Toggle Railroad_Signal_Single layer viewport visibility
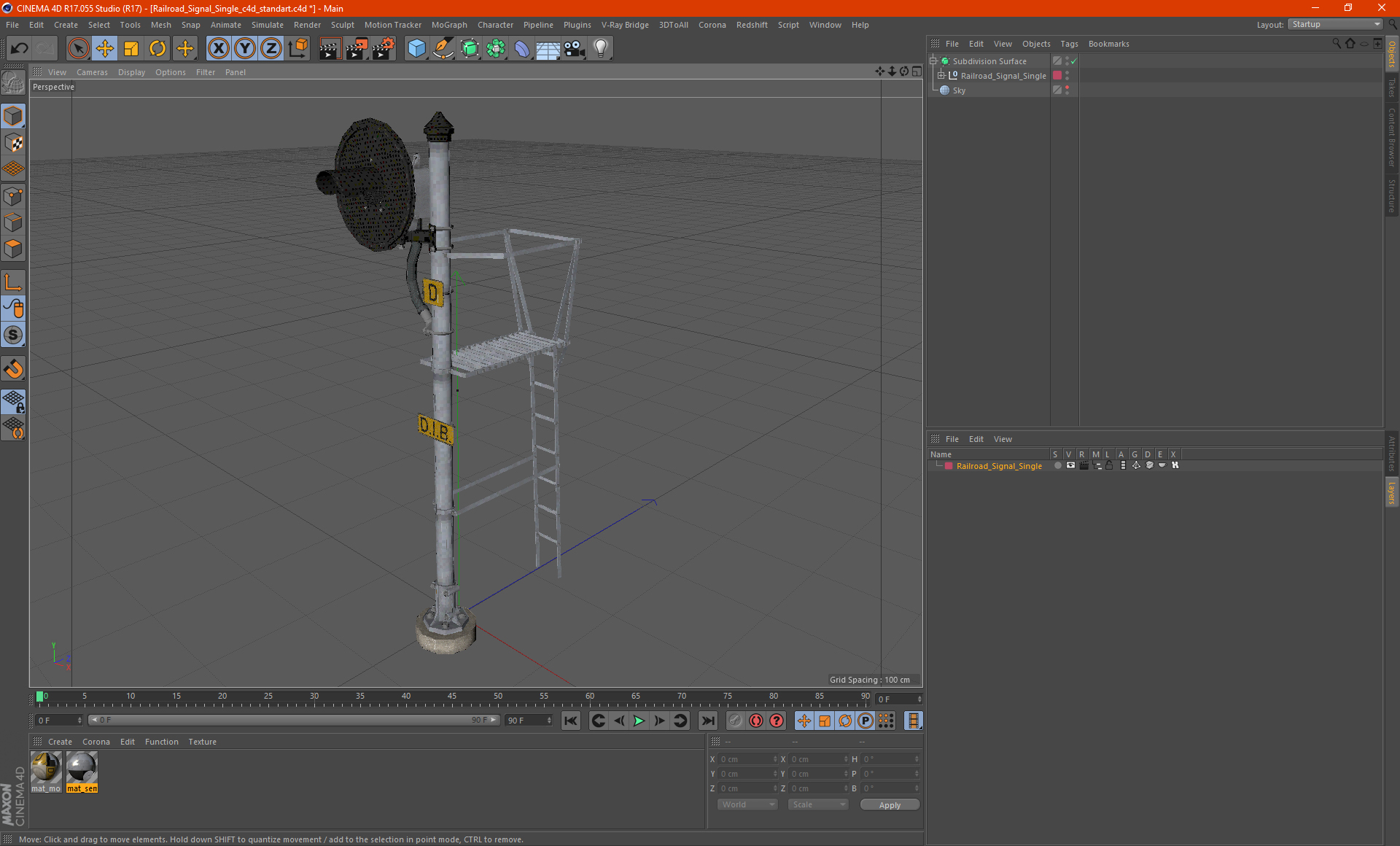This screenshot has height=846, width=1400. click(x=1070, y=465)
